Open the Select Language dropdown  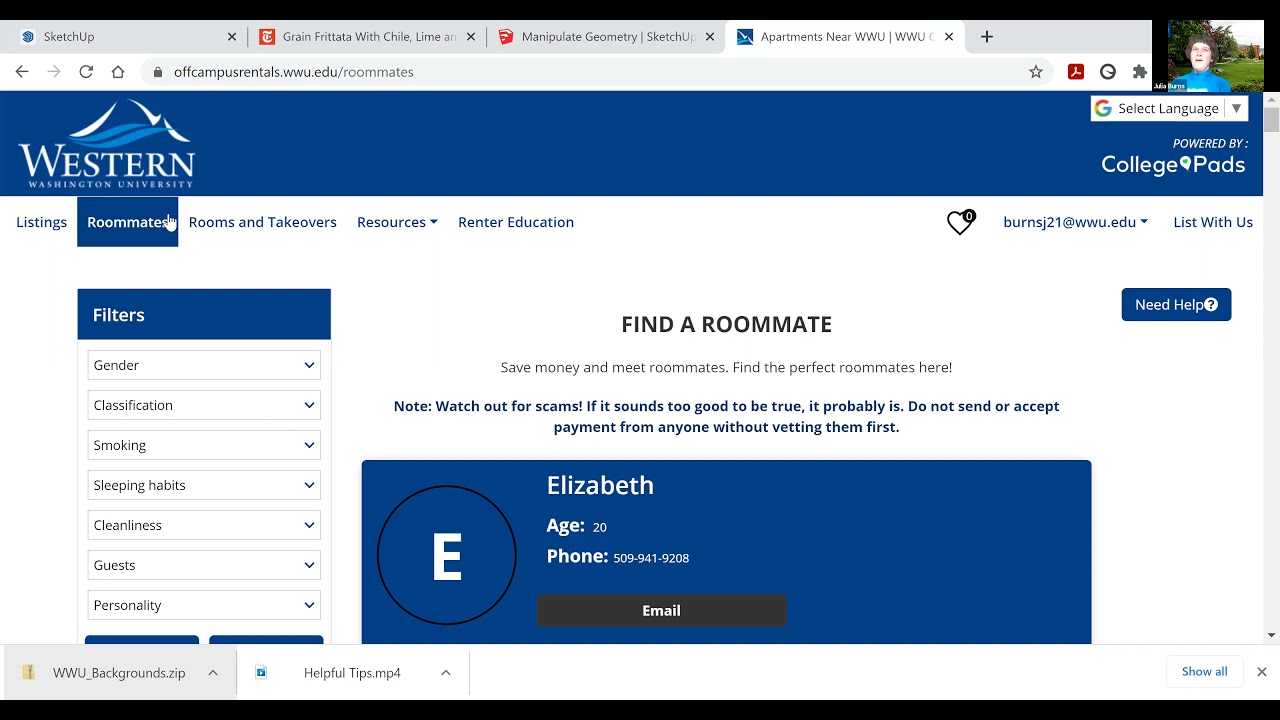click(x=1169, y=108)
